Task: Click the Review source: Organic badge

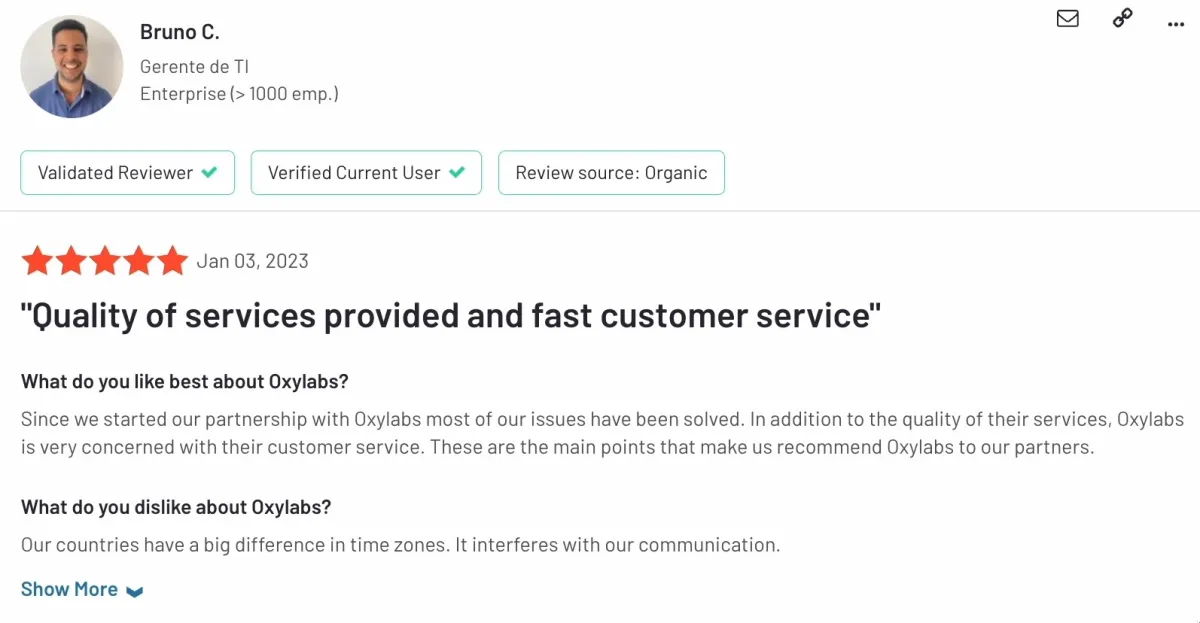Action: coord(611,172)
